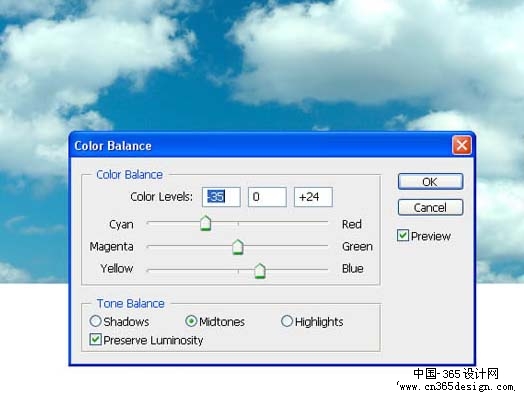Choose the Highlights tone range
524x401 pixels.
[287, 321]
